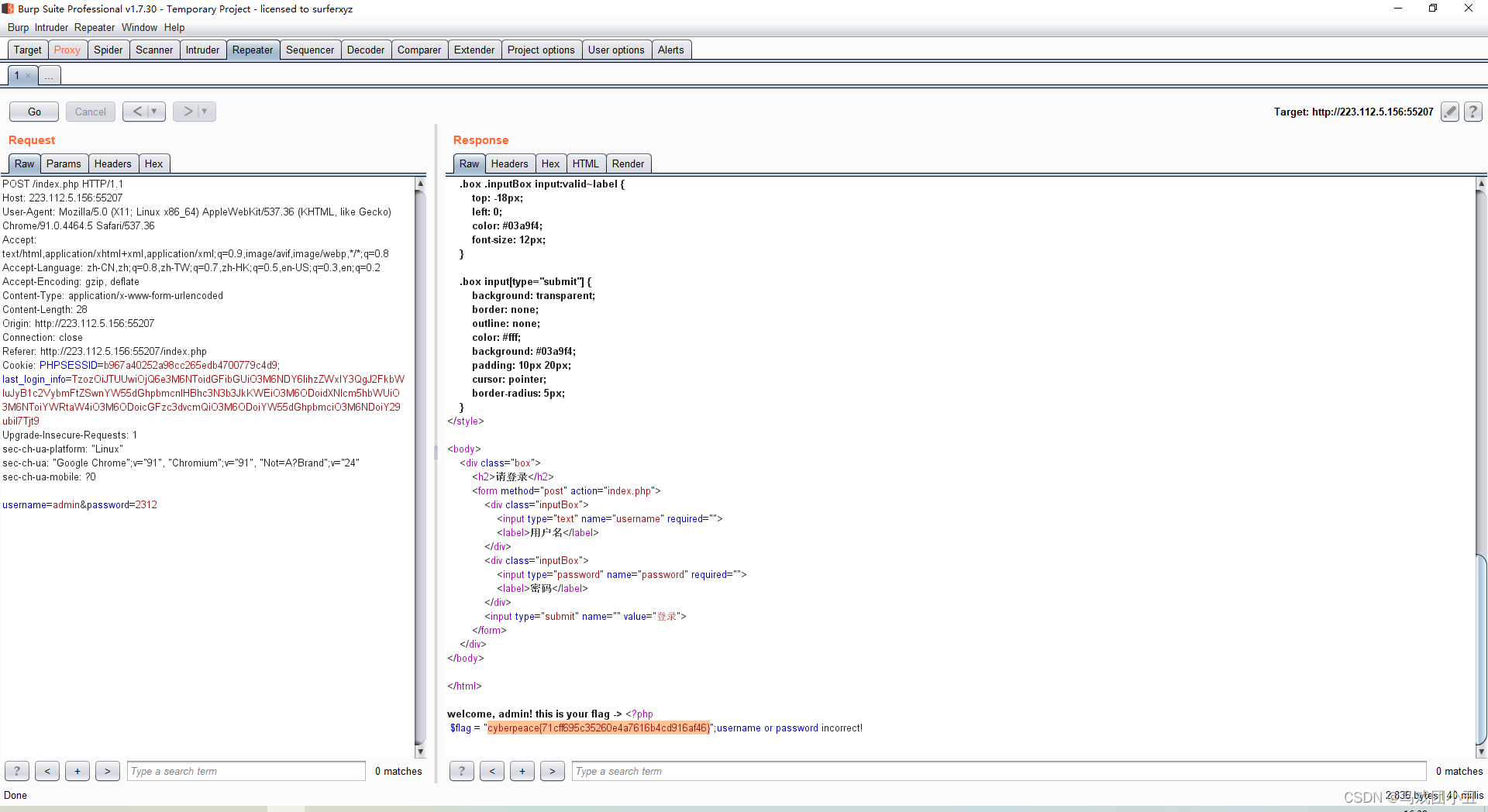
Task: Click the highlighted cyberpeace flag text
Action: click(598, 728)
